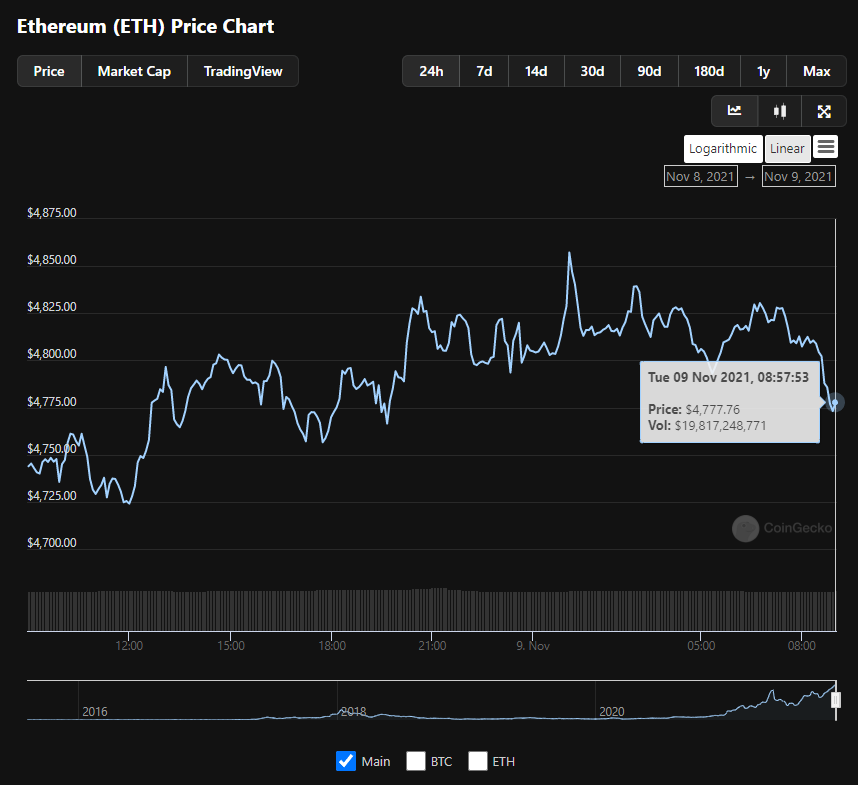The height and width of the screenshot is (785, 858).
Task: Click the 05:00 time axis label
Action: click(x=701, y=646)
